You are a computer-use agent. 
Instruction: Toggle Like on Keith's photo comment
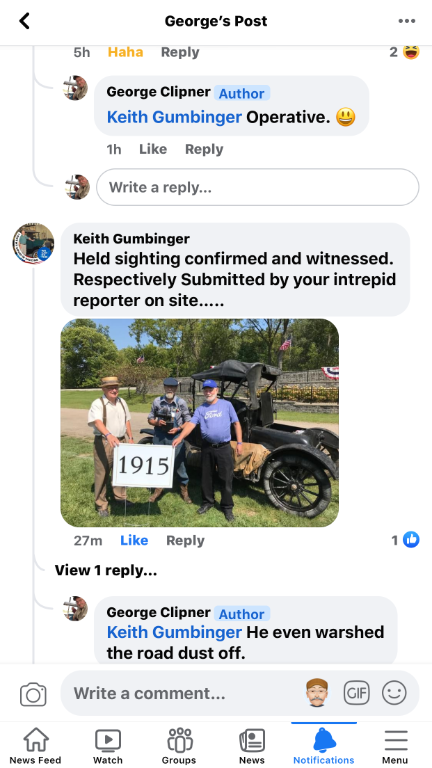tap(134, 540)
